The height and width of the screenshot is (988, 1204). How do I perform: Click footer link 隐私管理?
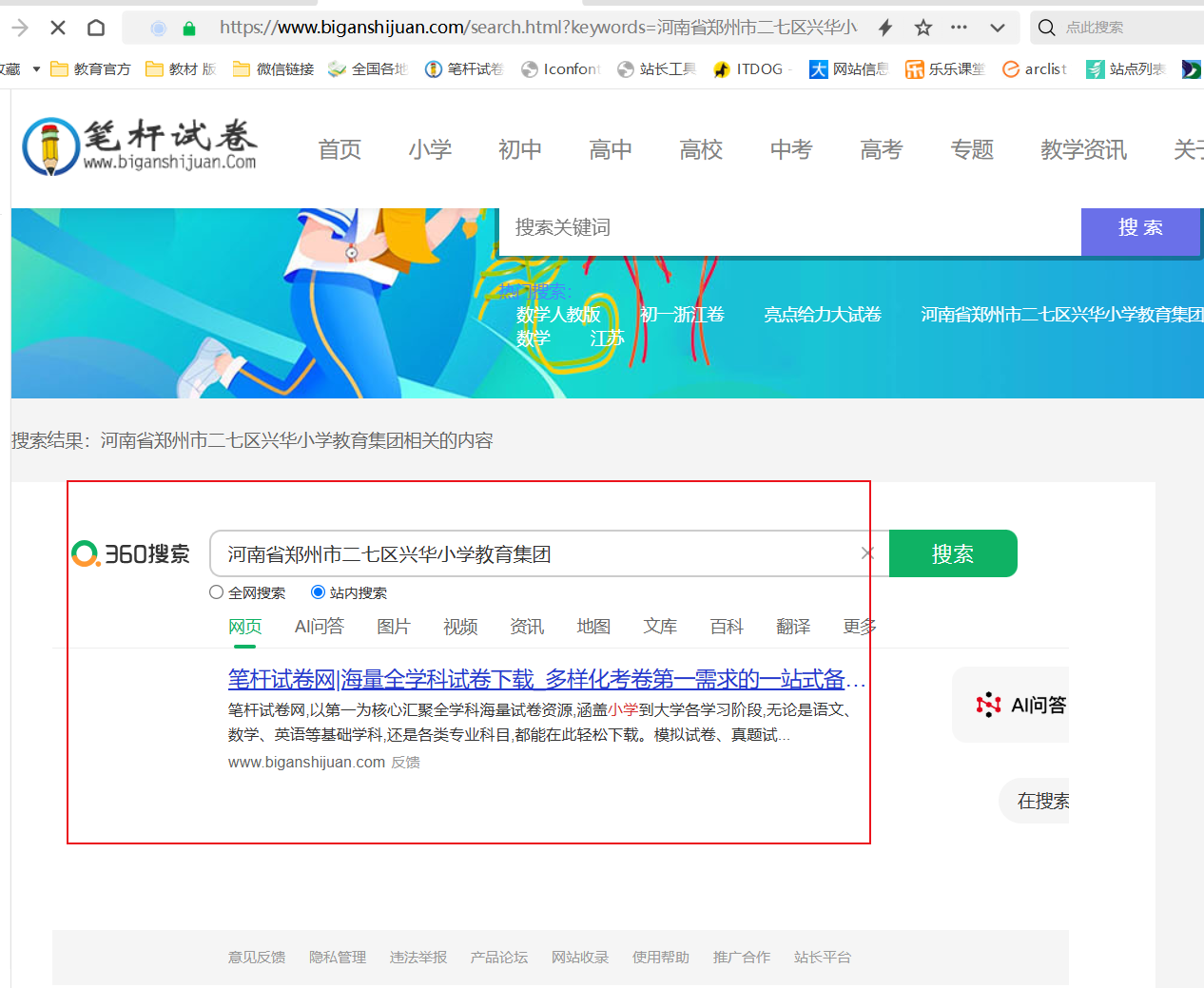tap(338, 958)
